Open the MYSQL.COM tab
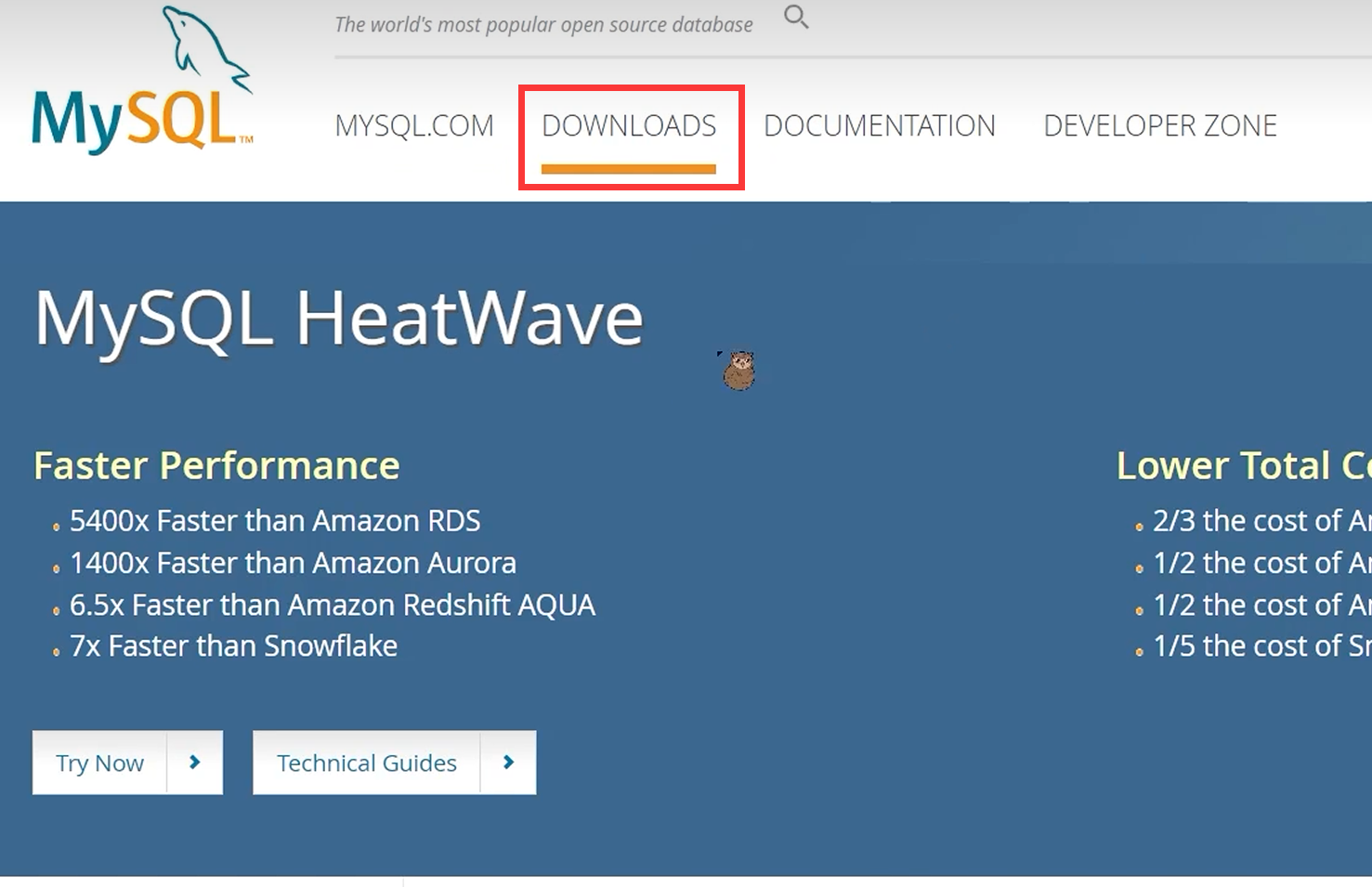Image resolution: width=1372 pixels, height=887 pixels. pos(414,125)
